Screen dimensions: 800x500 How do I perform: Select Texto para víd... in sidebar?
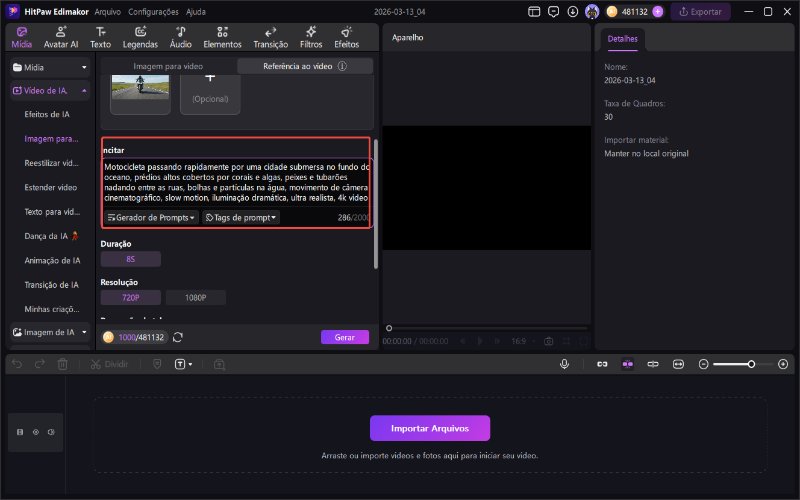pyautogui.click(x=52, y=212)
